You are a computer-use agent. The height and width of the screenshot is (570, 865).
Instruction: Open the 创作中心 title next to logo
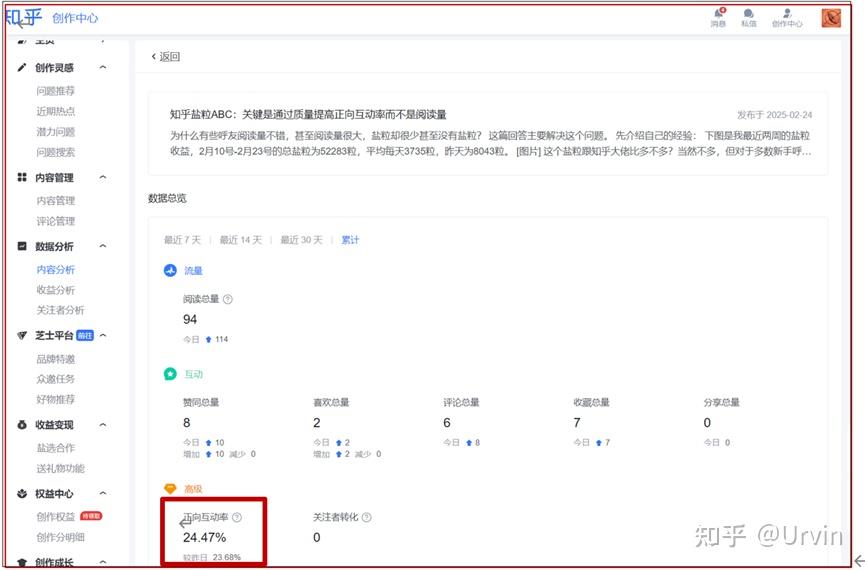pyautogui.click(x=75, y=18)
